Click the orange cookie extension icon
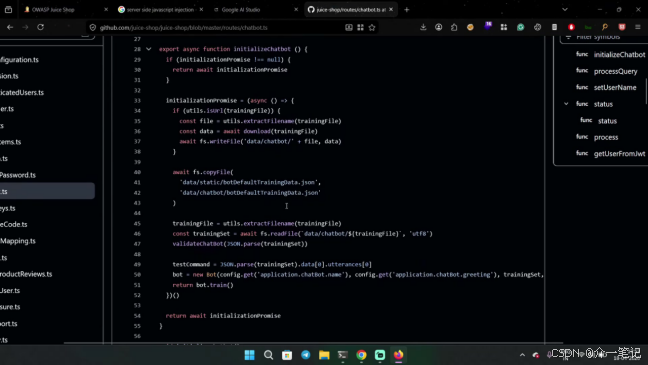Image resolution: width=648 pixels, height=365 pixels. [x=470, y=27]
